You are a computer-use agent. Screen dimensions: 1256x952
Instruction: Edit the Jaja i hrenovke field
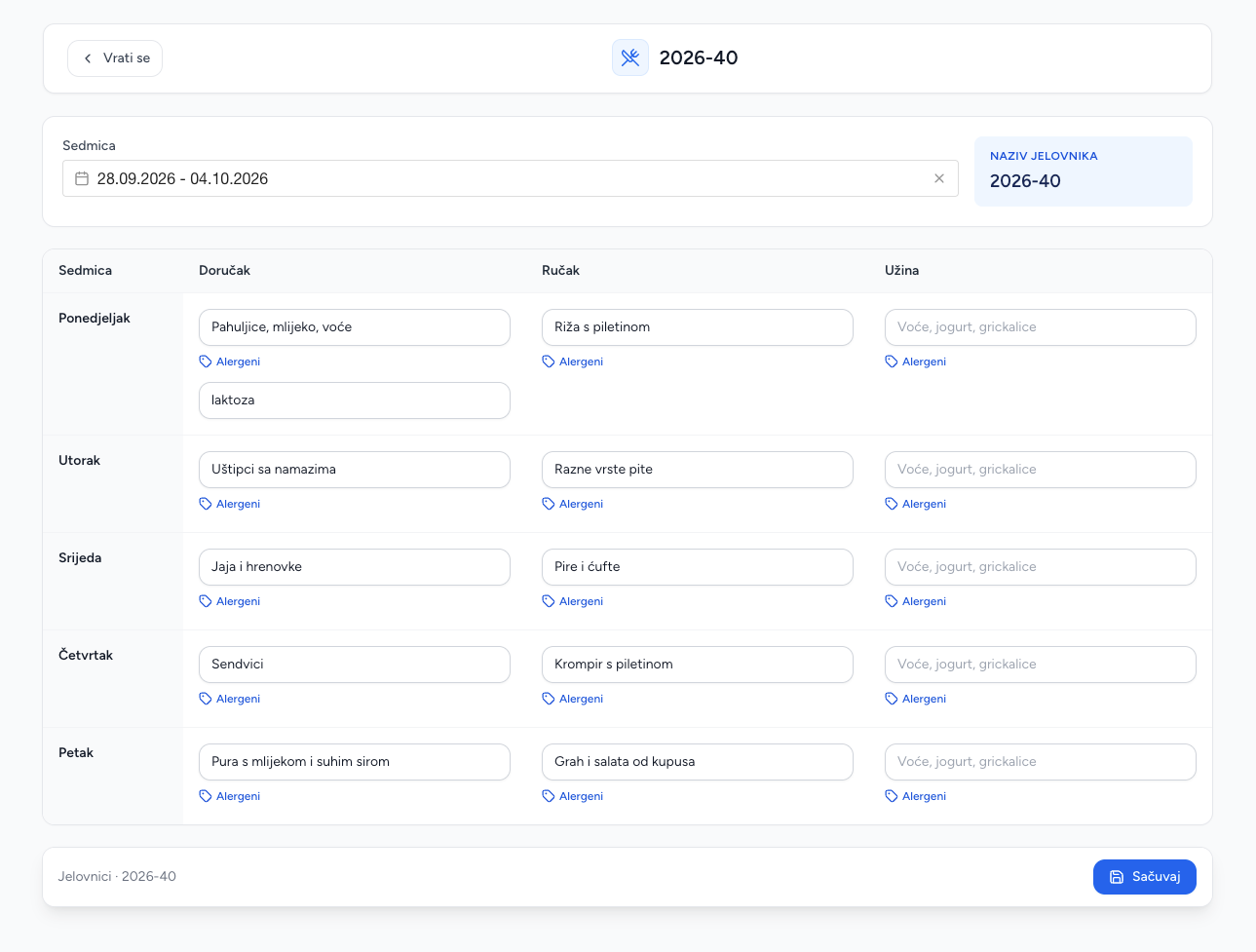(355, 567)
